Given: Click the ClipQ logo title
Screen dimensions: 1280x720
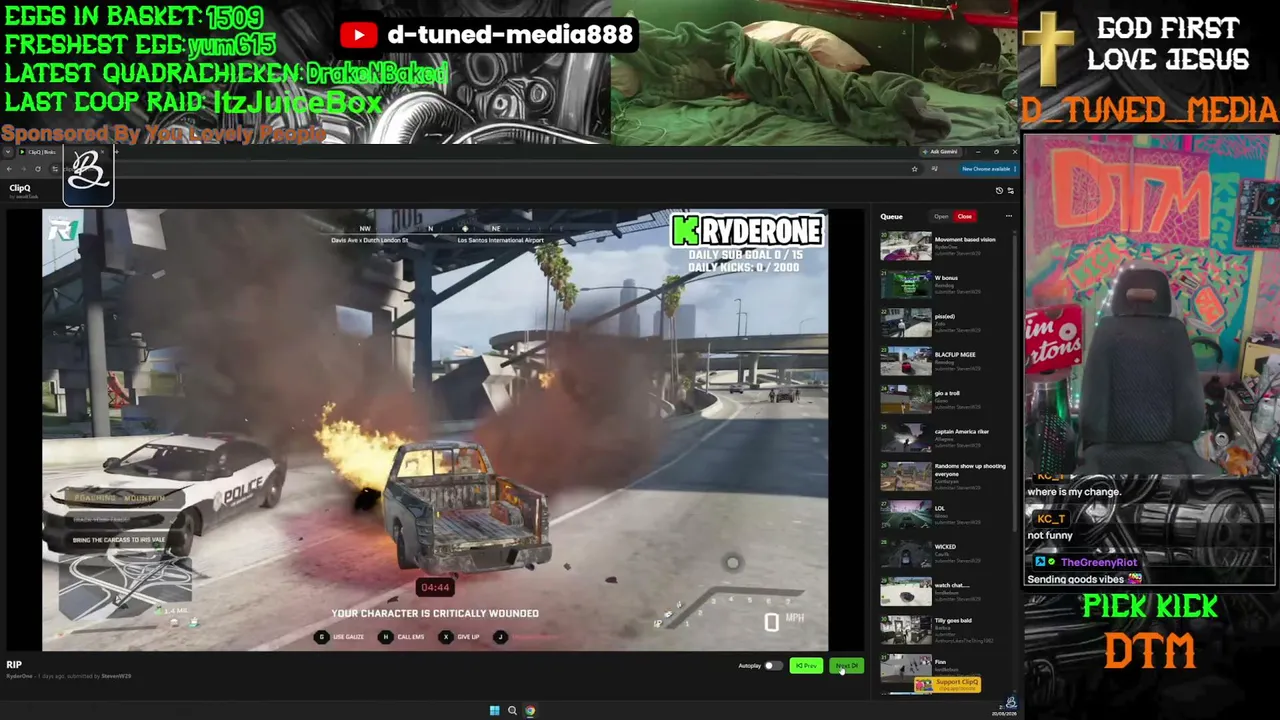Looking at the screenshot, I should pyautogui.click(x=20, y=188).
